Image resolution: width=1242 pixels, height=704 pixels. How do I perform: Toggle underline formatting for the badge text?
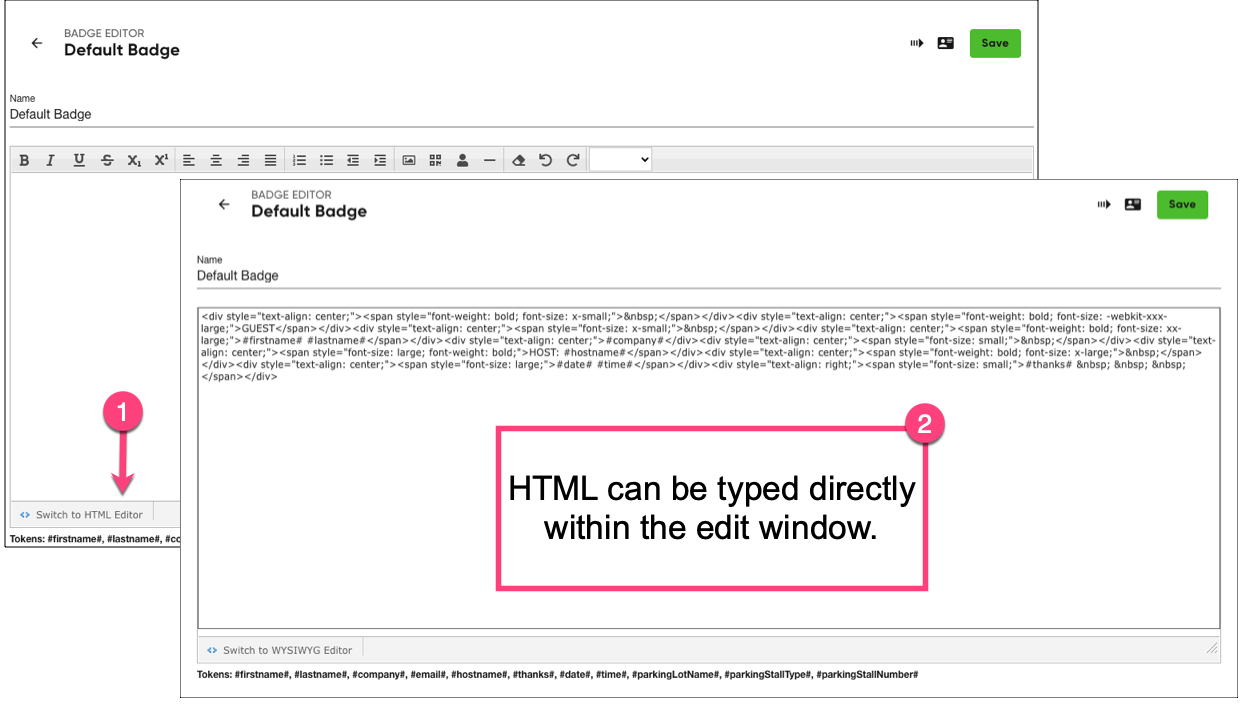pyautogui.click(x=79, y=159)
